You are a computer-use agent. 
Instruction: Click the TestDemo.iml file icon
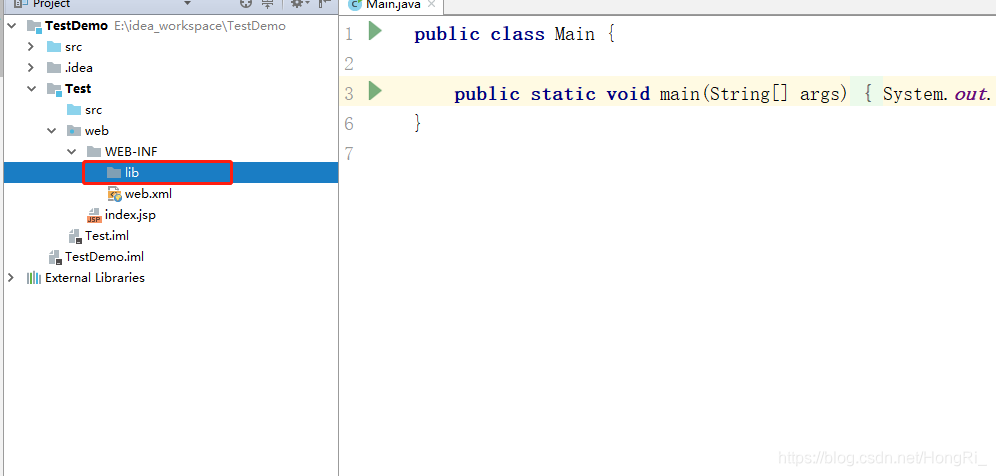point(55,257)
